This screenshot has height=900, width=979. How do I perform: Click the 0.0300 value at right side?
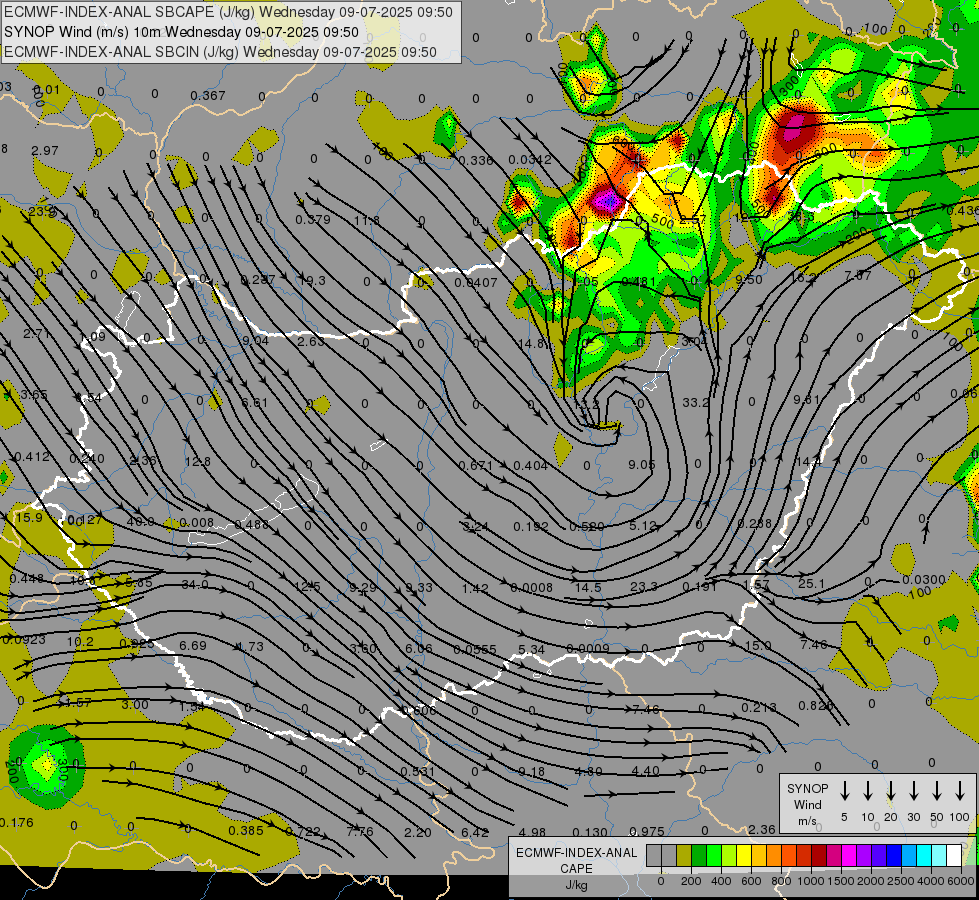tap(924, 580)
